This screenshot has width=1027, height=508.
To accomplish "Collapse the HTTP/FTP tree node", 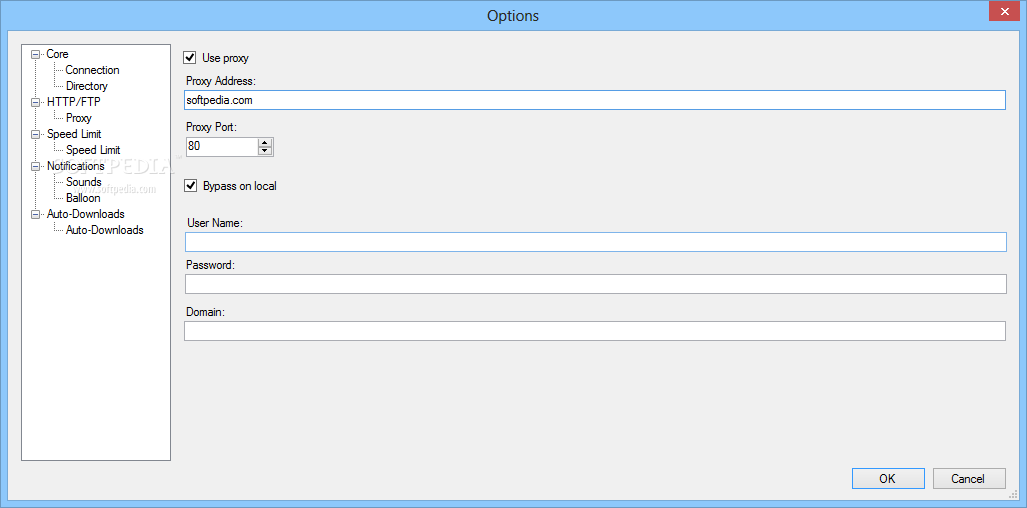I will (36, 103).
